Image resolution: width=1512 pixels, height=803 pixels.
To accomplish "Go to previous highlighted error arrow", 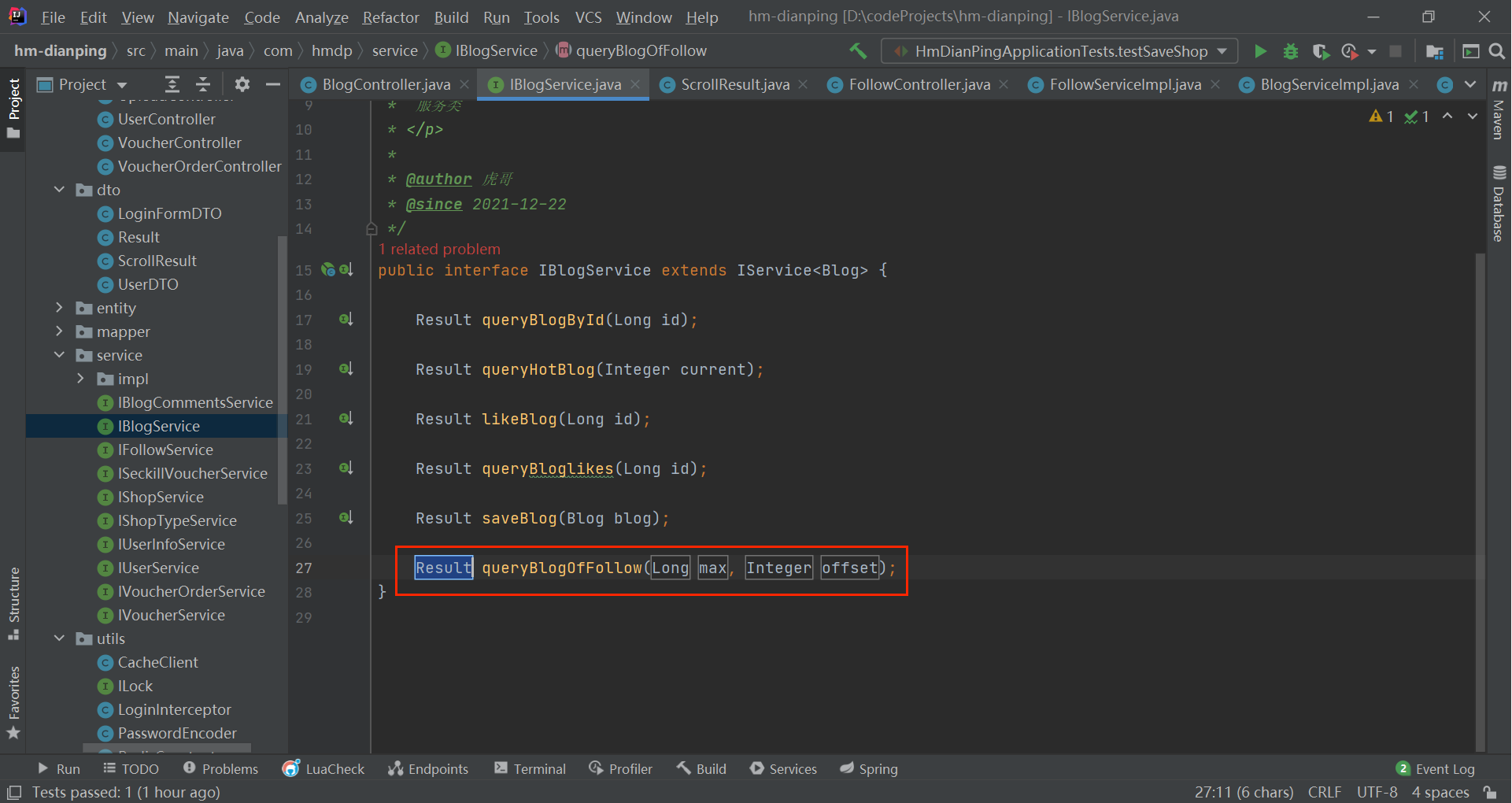I will 1447,117.
